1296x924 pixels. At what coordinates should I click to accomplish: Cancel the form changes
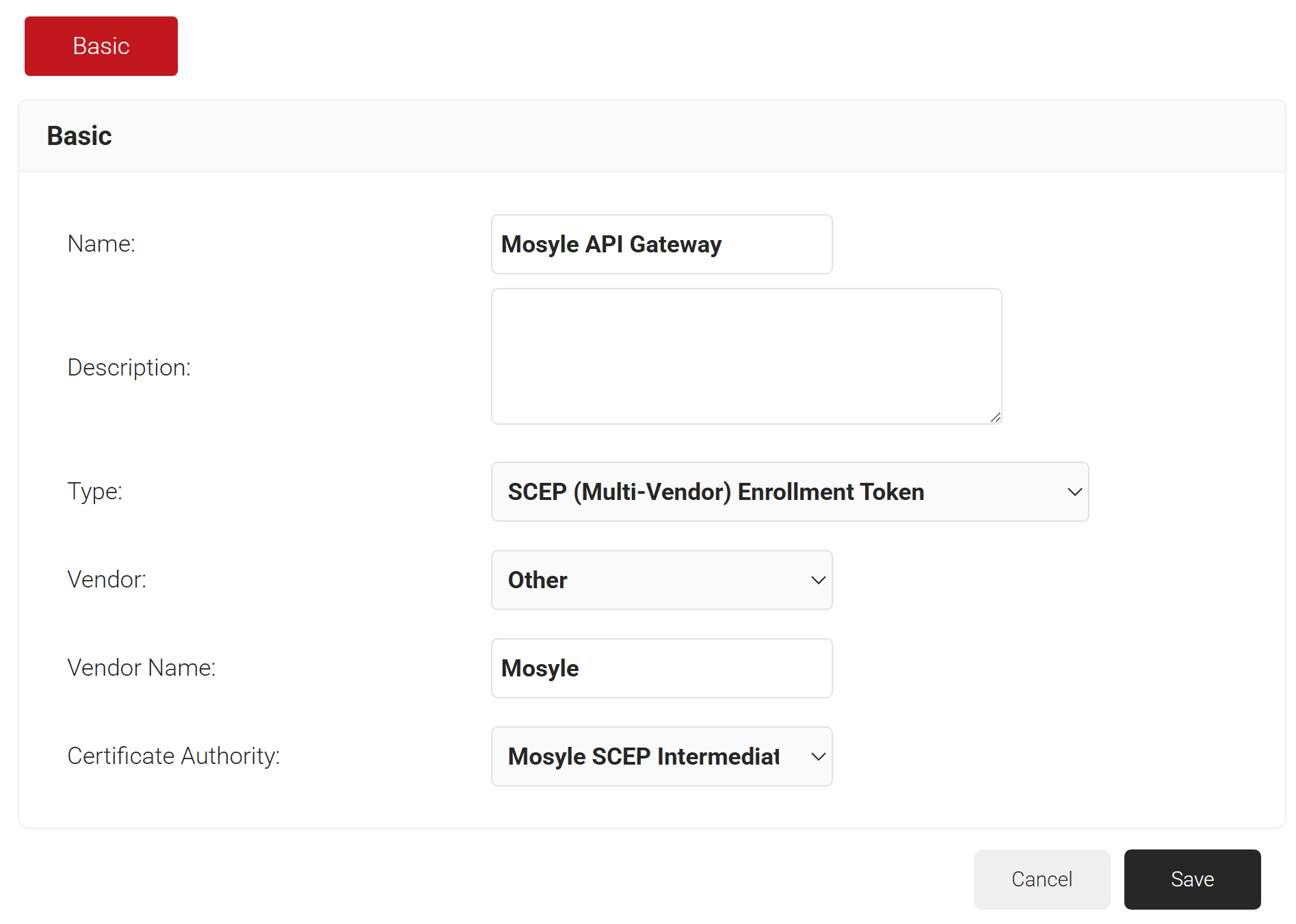point(1042,879)
